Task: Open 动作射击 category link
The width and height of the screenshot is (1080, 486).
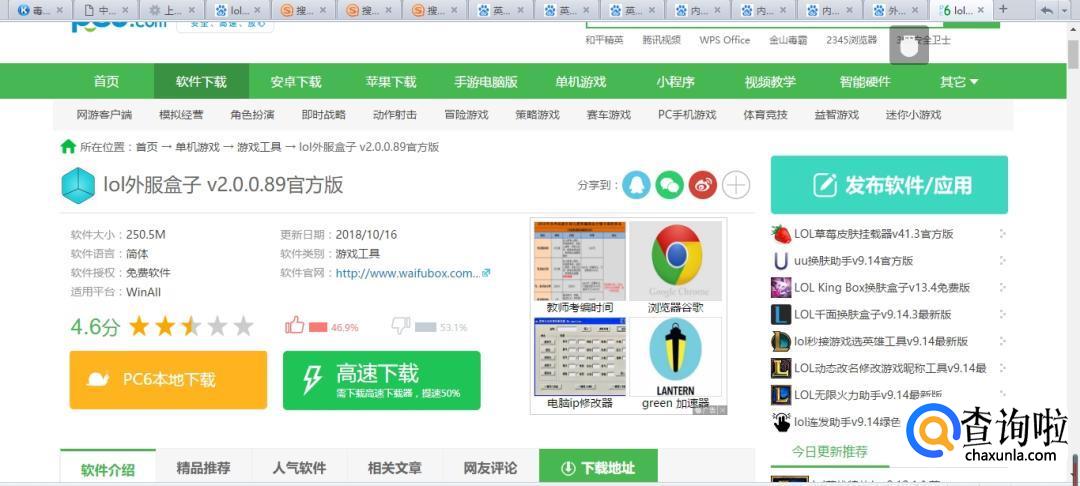Action: pyautogui.click(x=395, y=115)
